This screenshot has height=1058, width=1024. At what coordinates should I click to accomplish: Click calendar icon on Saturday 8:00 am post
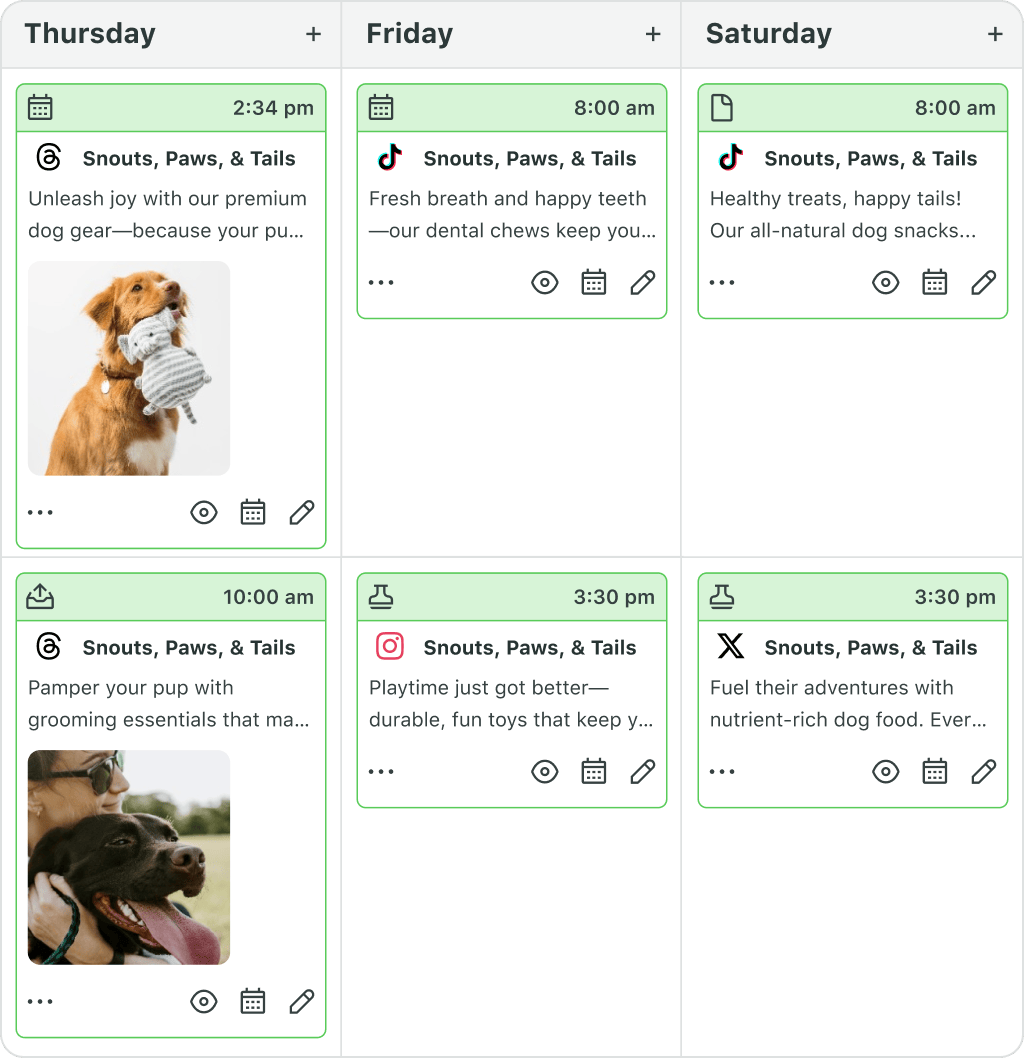(935, 283)
